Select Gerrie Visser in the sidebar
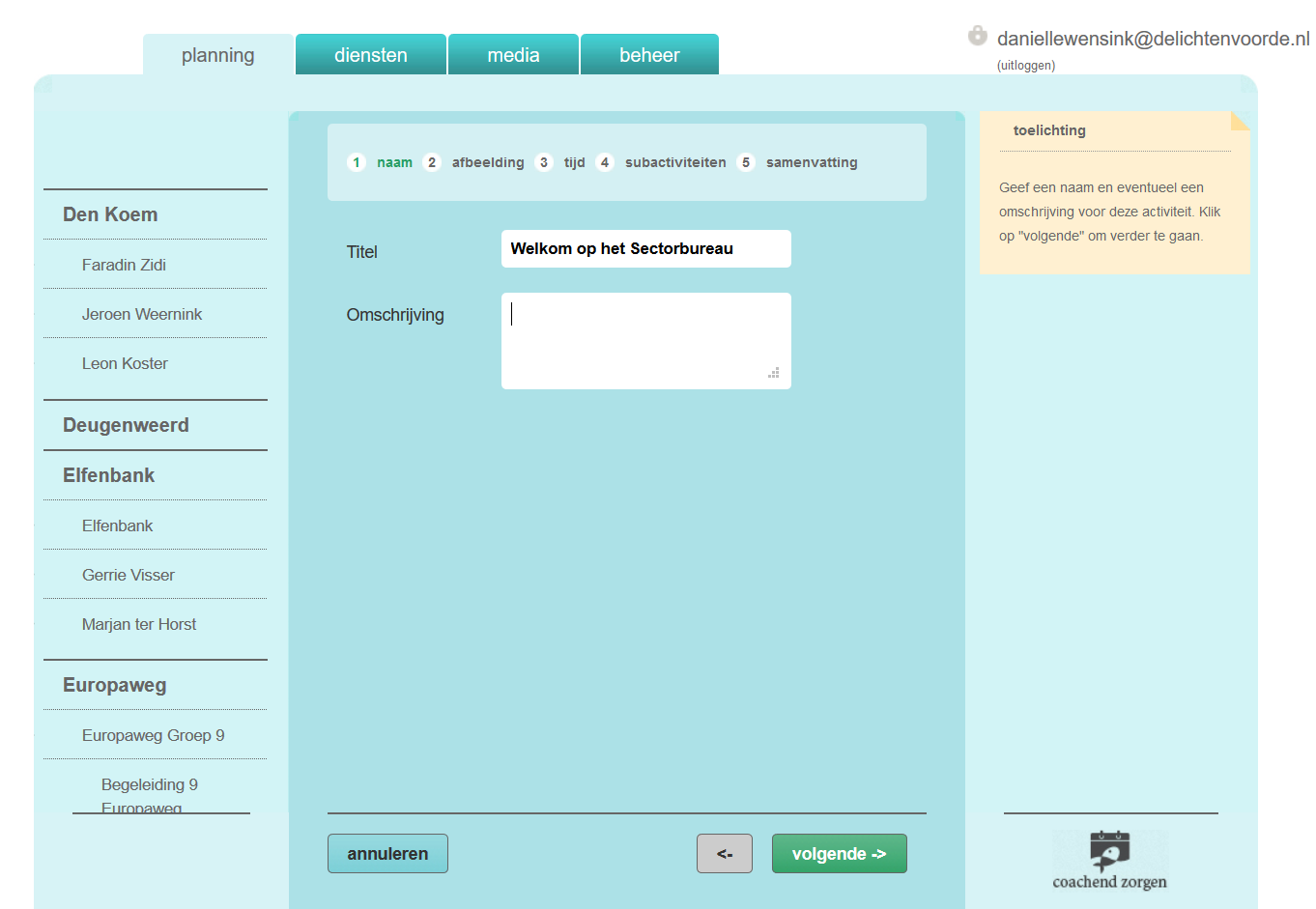Screen dimensions: 1316x909 pos(129,575)
